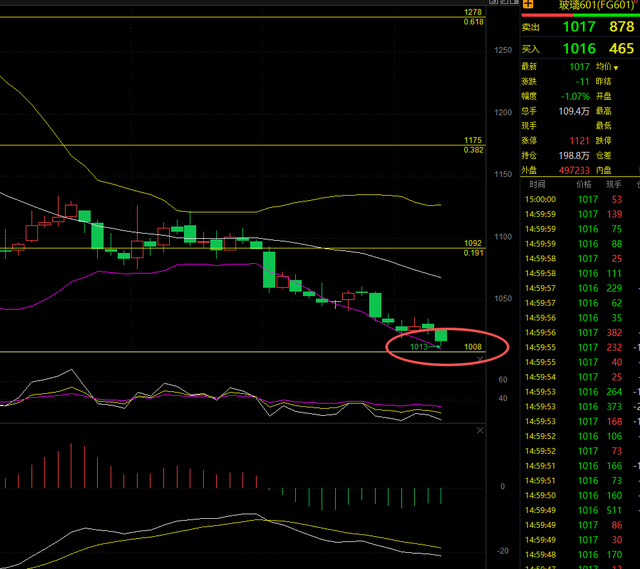
Task: Click the 1250 price axis label
Action: (503, 50)
